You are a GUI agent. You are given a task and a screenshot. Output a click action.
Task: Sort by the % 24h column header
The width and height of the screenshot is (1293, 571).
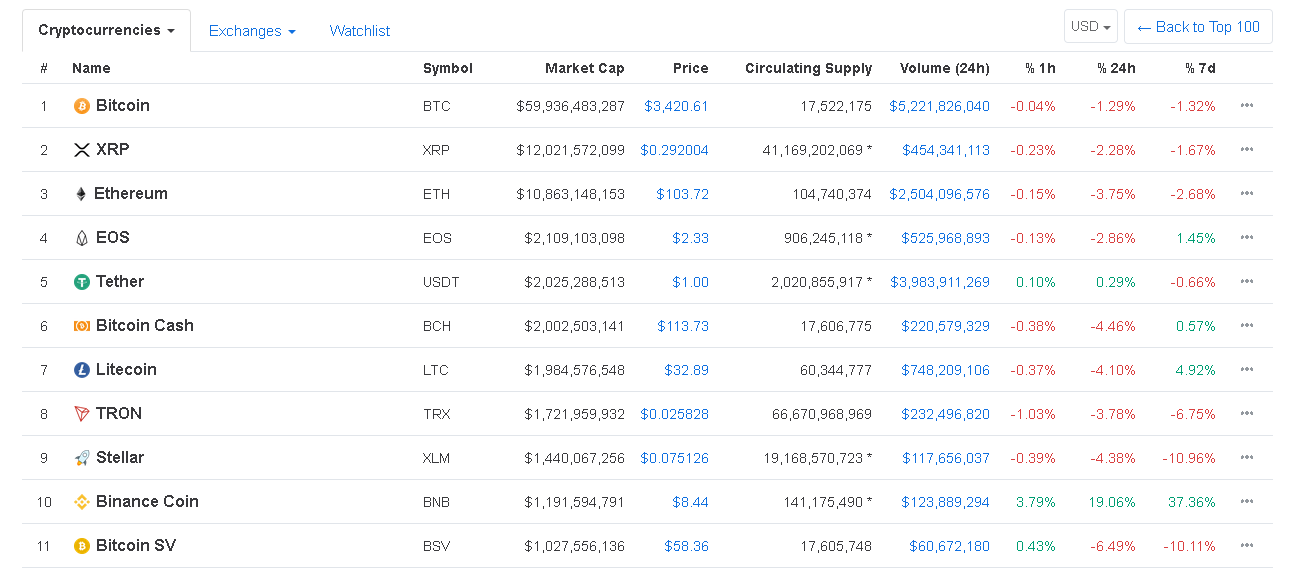click(1115, 68)
